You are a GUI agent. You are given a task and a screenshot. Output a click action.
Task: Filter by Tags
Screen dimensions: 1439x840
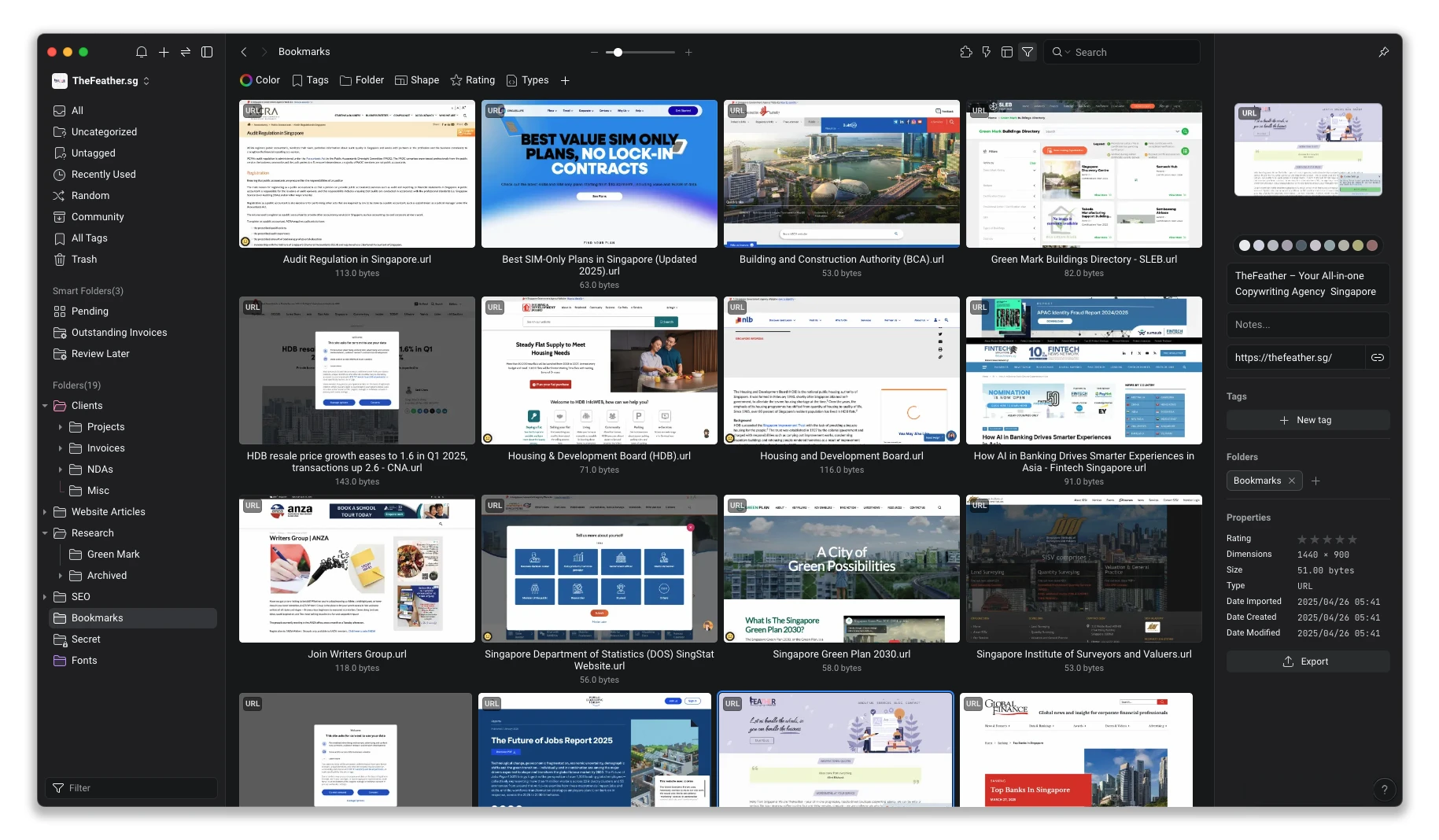pos(310,80)
